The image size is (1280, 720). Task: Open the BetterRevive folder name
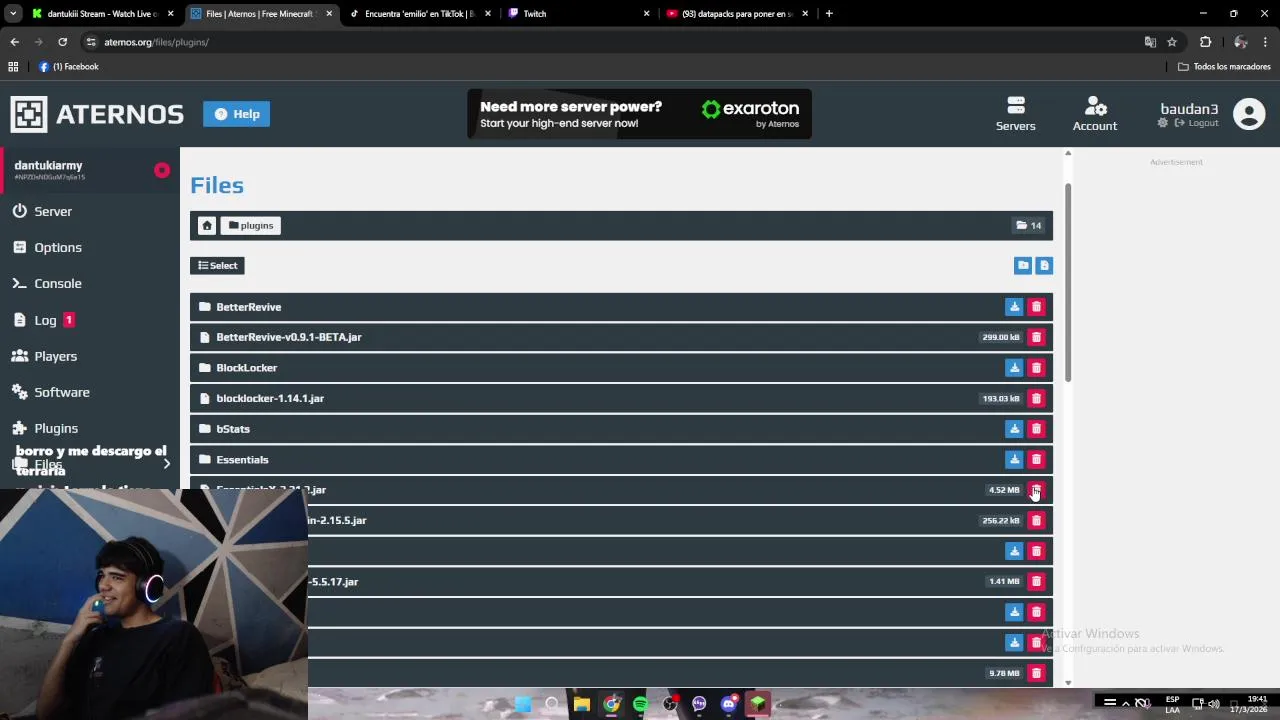pyautogui.click(x=249, y=307)
